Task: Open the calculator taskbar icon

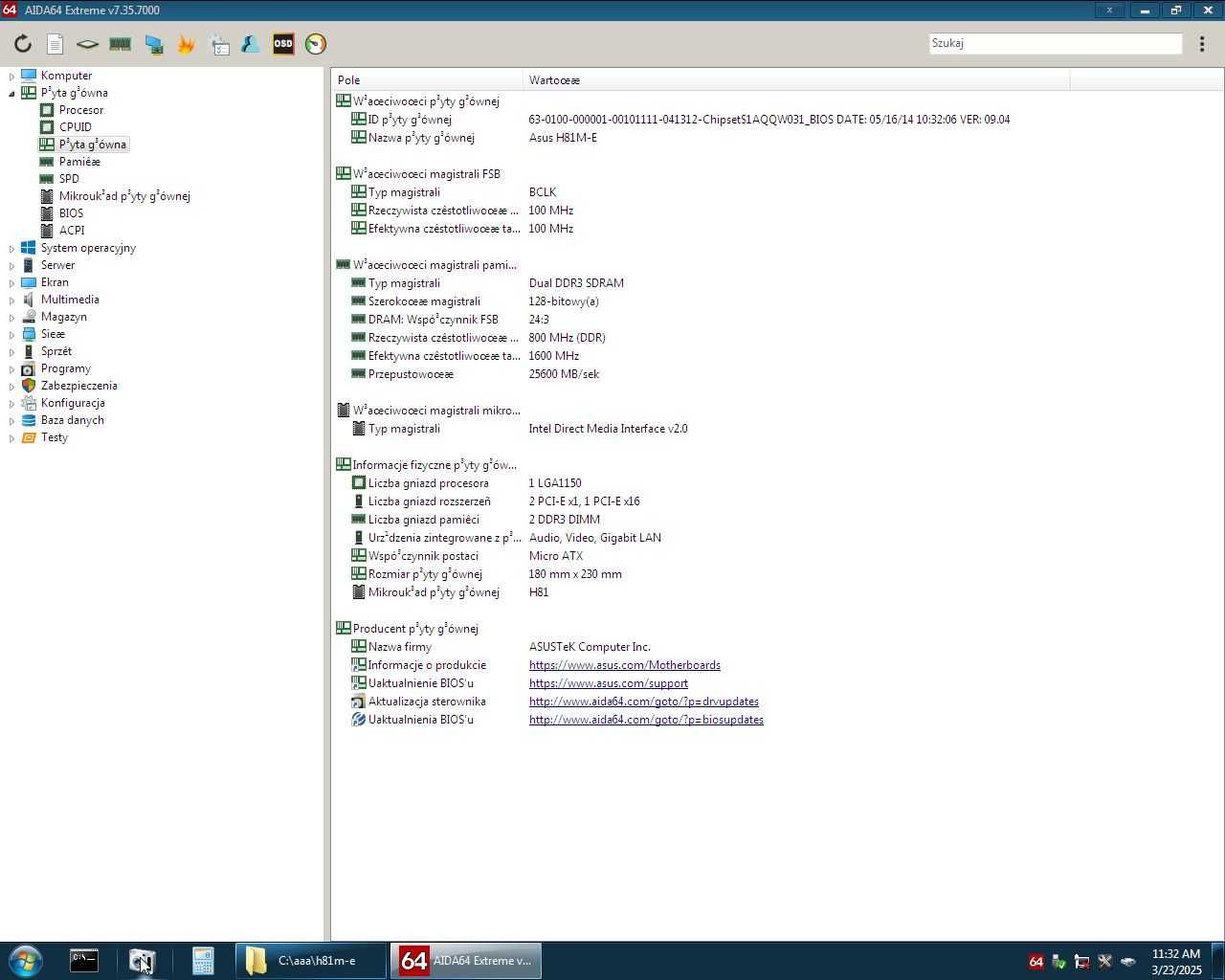Action: pos(202,961)
